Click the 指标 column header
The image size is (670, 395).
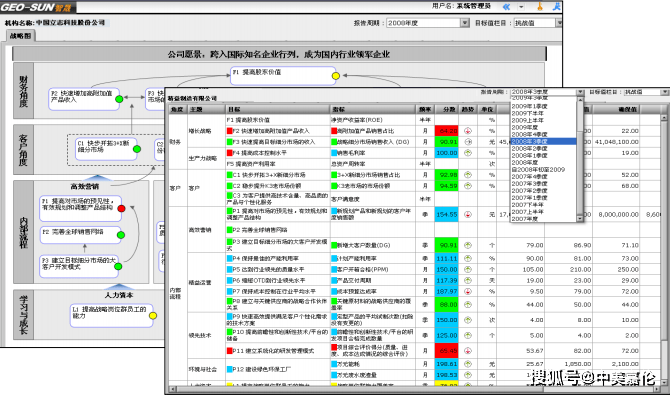coord(373,109)
